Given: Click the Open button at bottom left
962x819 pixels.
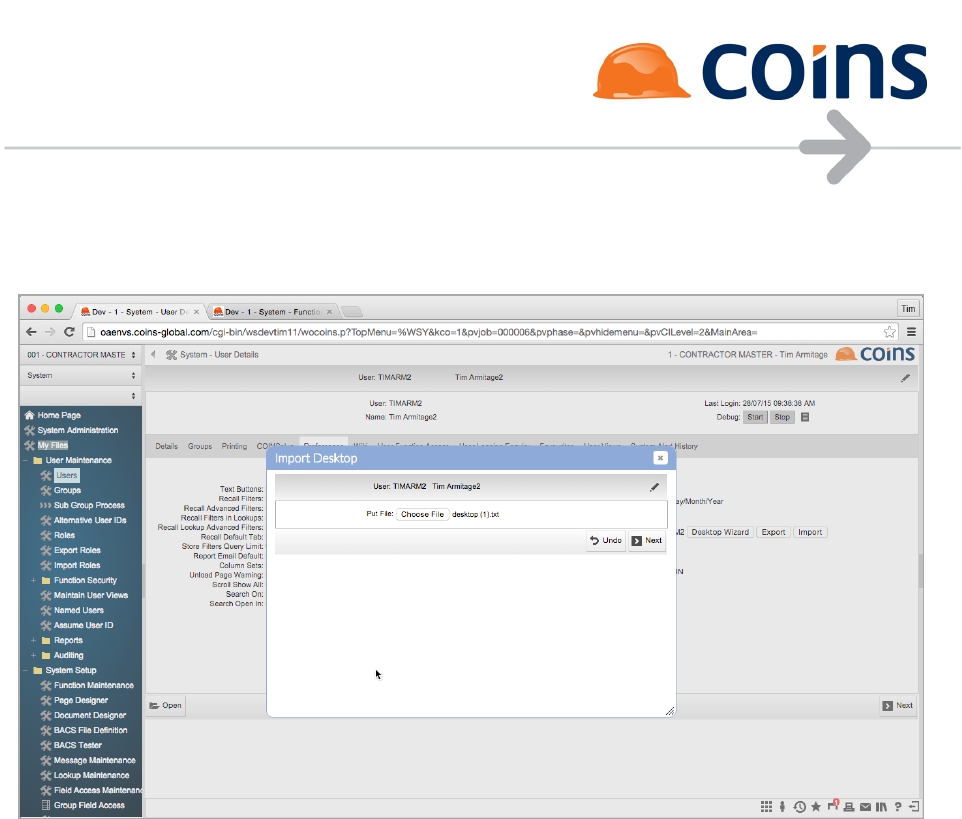Looking at the screenshot, I should [166, 706].
